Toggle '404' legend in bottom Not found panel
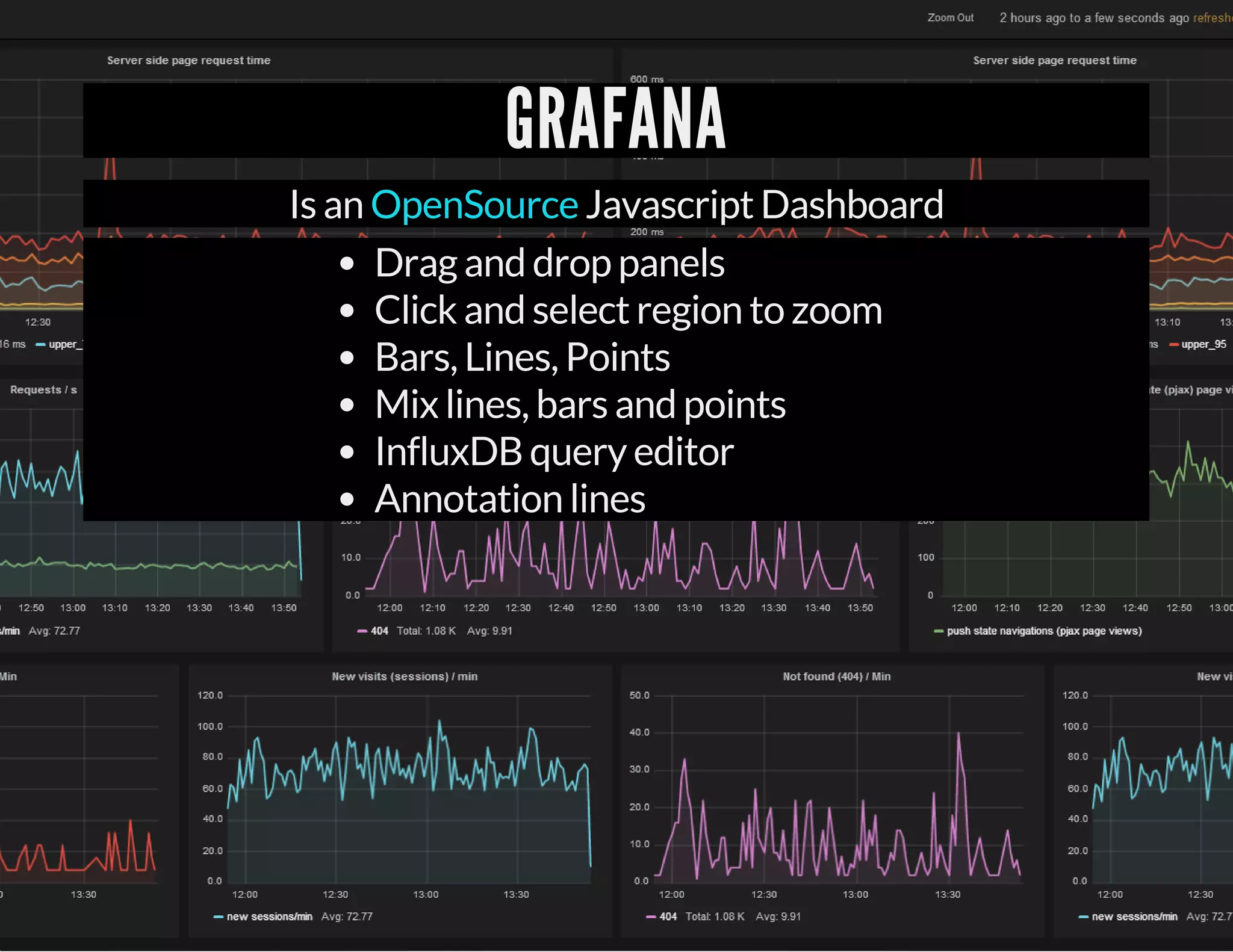 [668, 916]
